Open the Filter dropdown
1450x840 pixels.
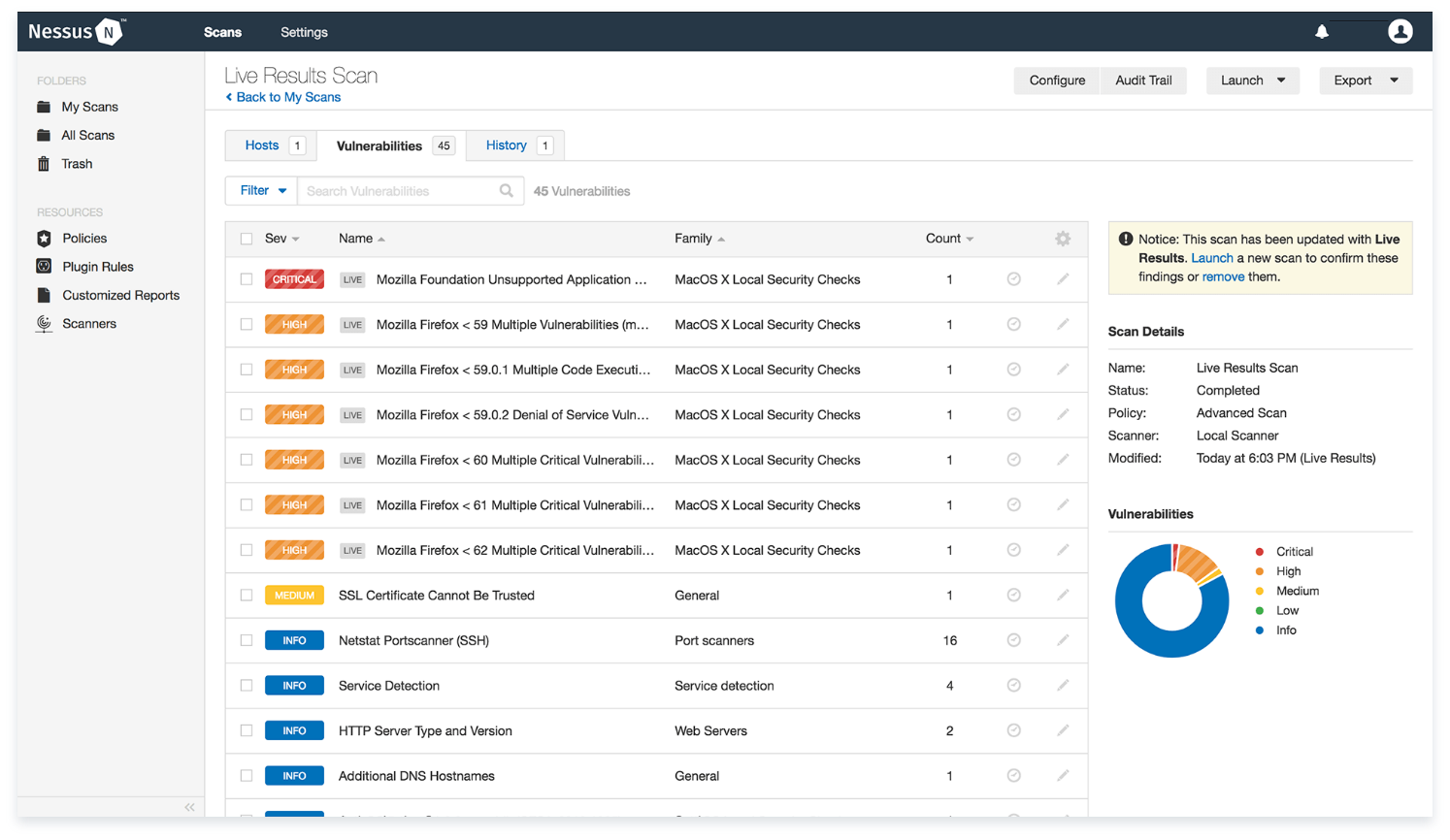(x=262, y=191)
